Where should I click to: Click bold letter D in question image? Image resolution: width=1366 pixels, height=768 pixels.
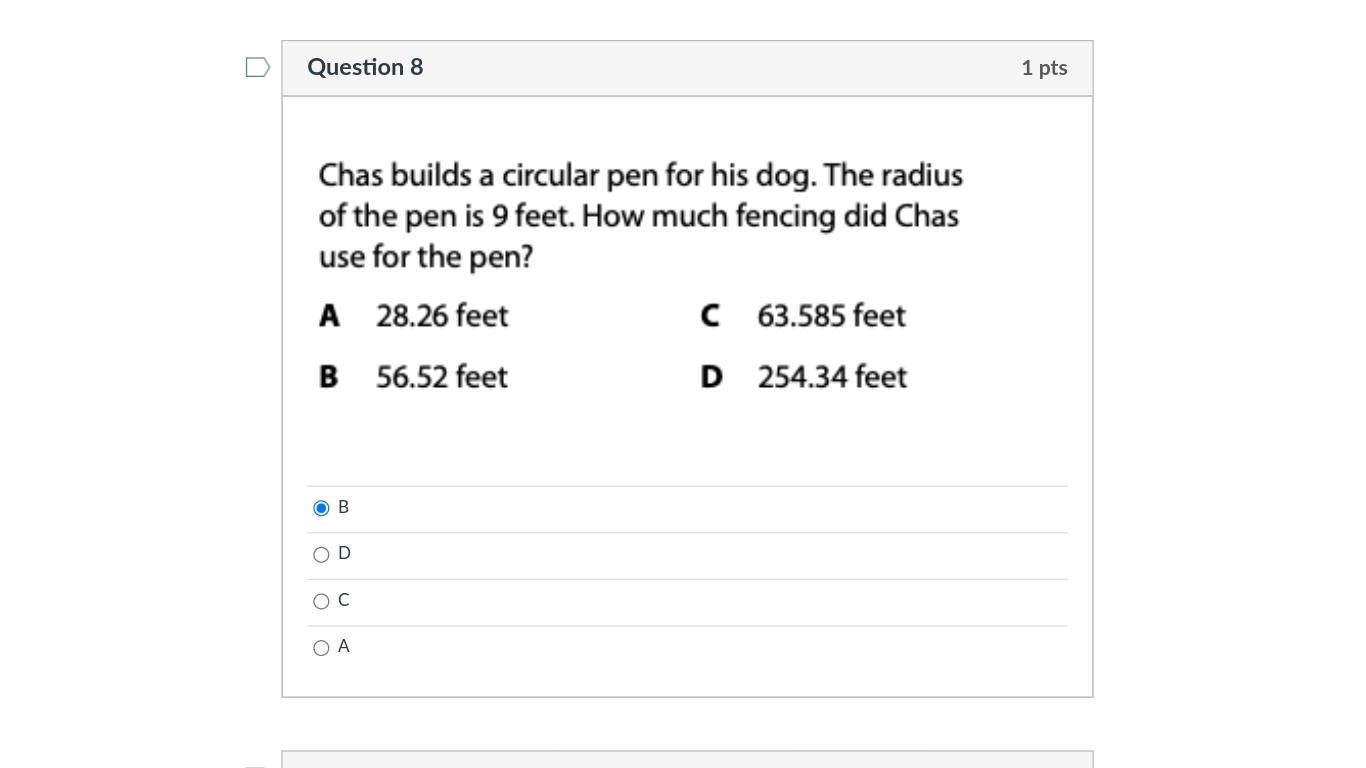pyautogui.click(x=711, y=377)
